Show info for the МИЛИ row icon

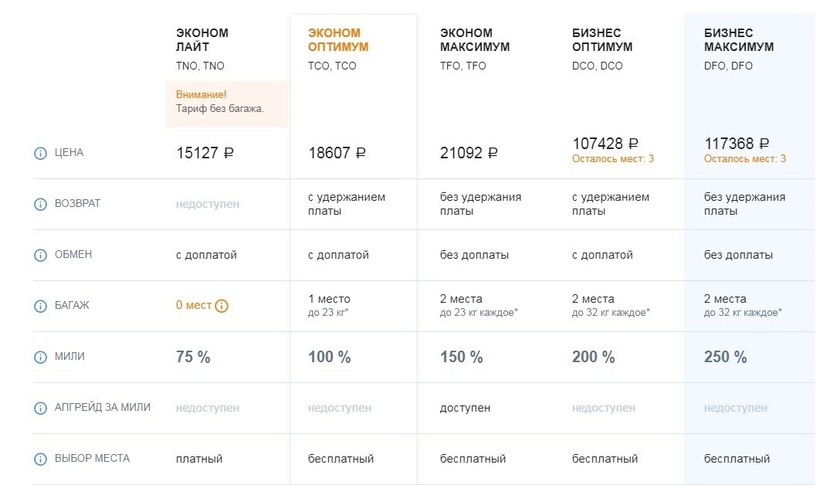(41, 357)
